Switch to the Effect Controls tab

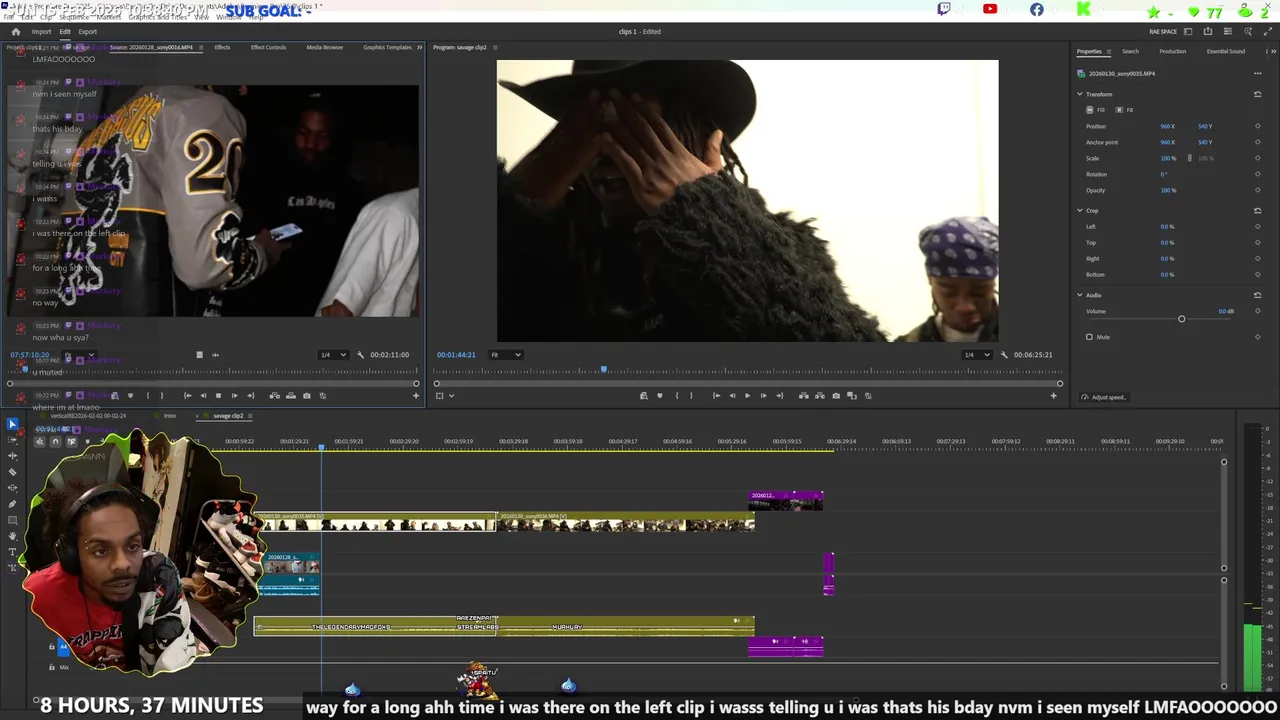coord(268,47)
